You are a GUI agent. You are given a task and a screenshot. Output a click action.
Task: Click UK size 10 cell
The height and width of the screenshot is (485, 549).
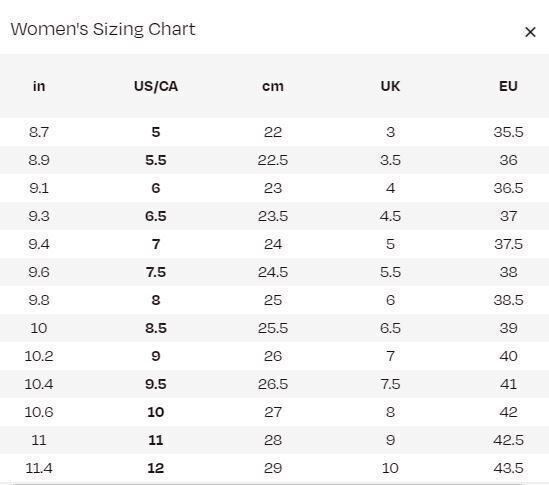pos(390,468)
